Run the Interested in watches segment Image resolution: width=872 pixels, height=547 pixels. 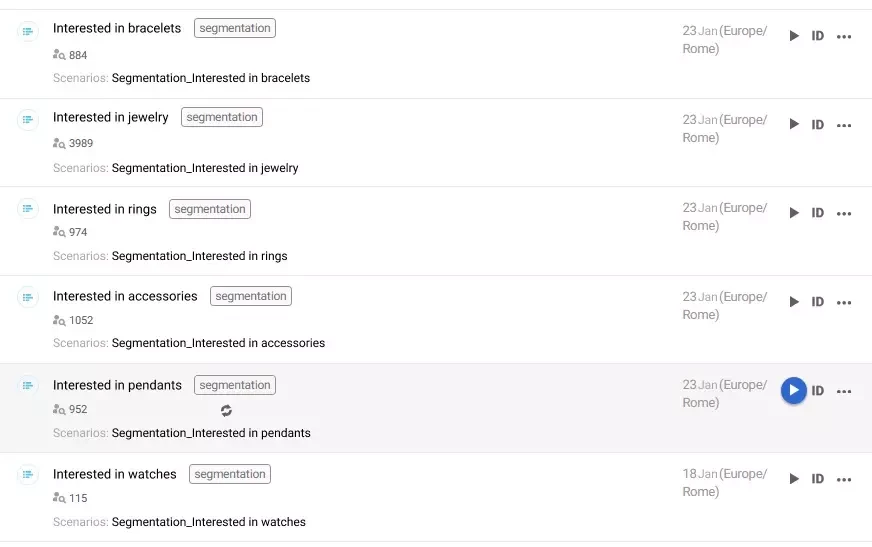click(x=794, y=479)
